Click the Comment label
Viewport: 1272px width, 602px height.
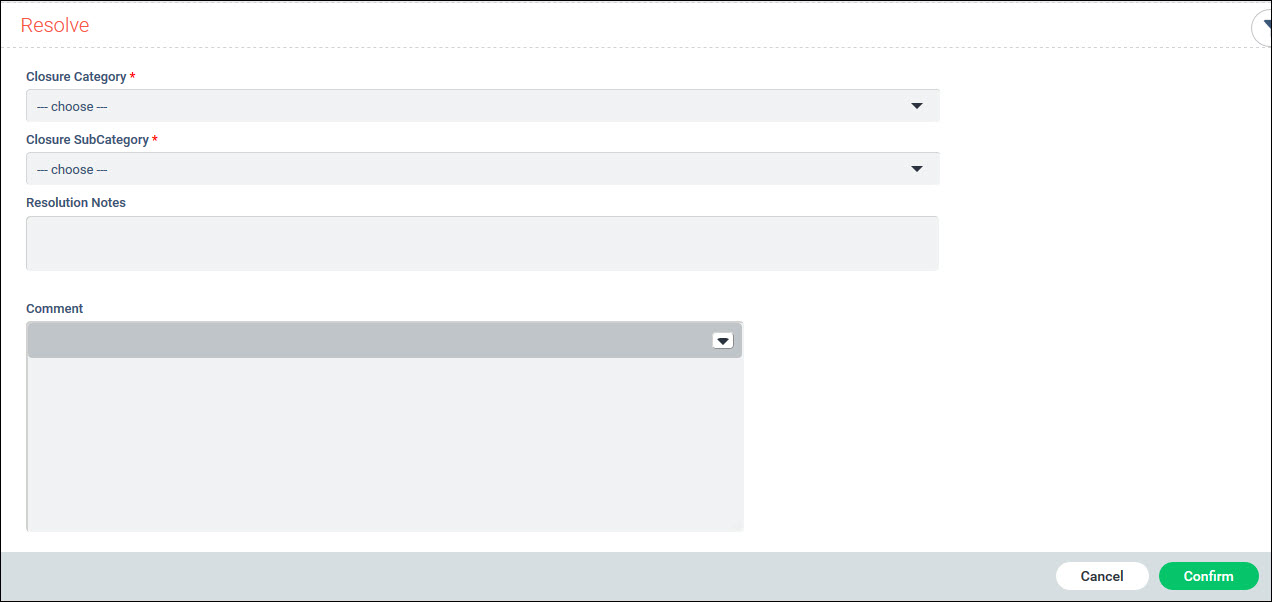(55, 309)
